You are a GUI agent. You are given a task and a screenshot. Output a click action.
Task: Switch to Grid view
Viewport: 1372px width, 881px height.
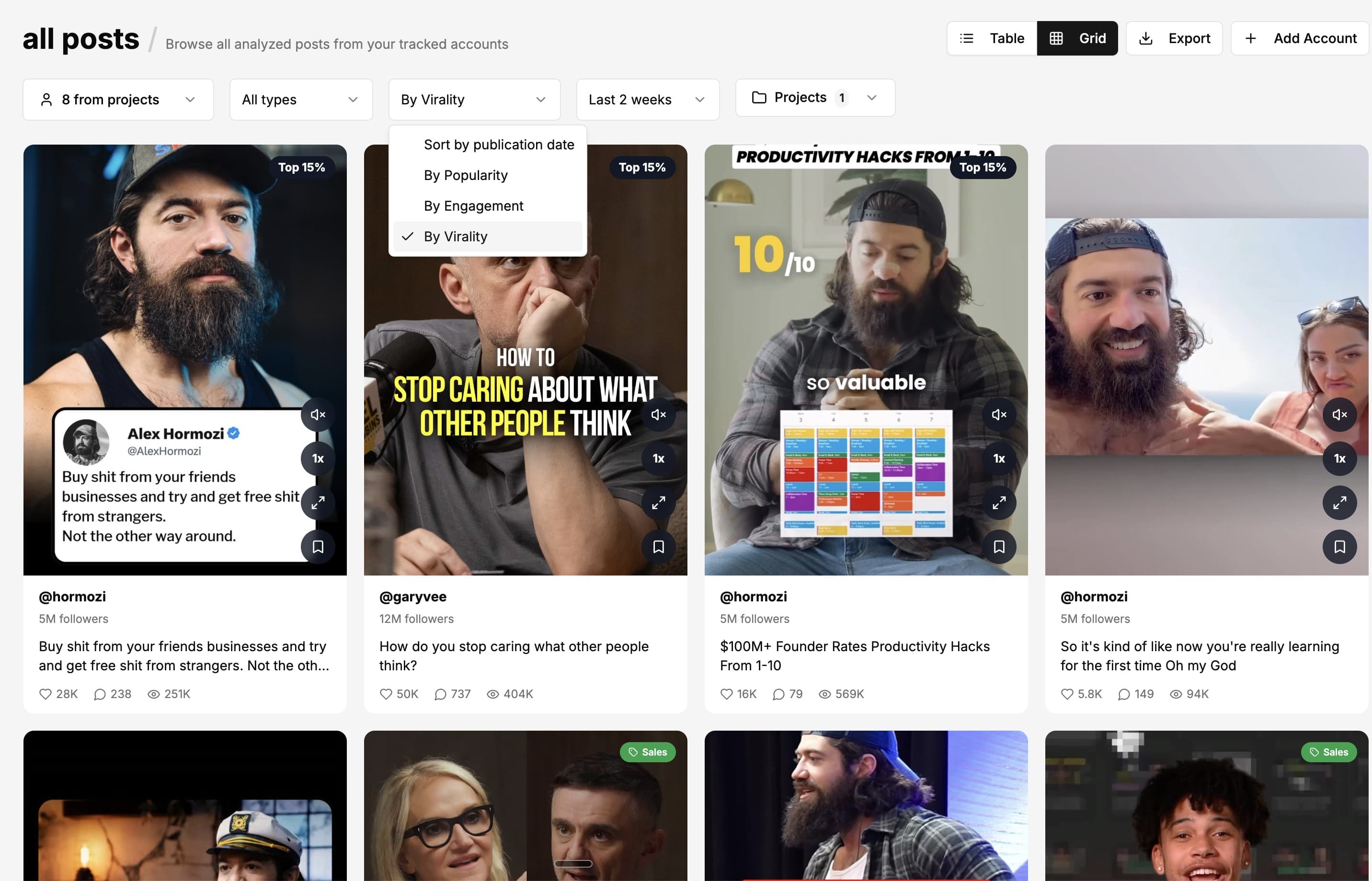coord(1077,38)
